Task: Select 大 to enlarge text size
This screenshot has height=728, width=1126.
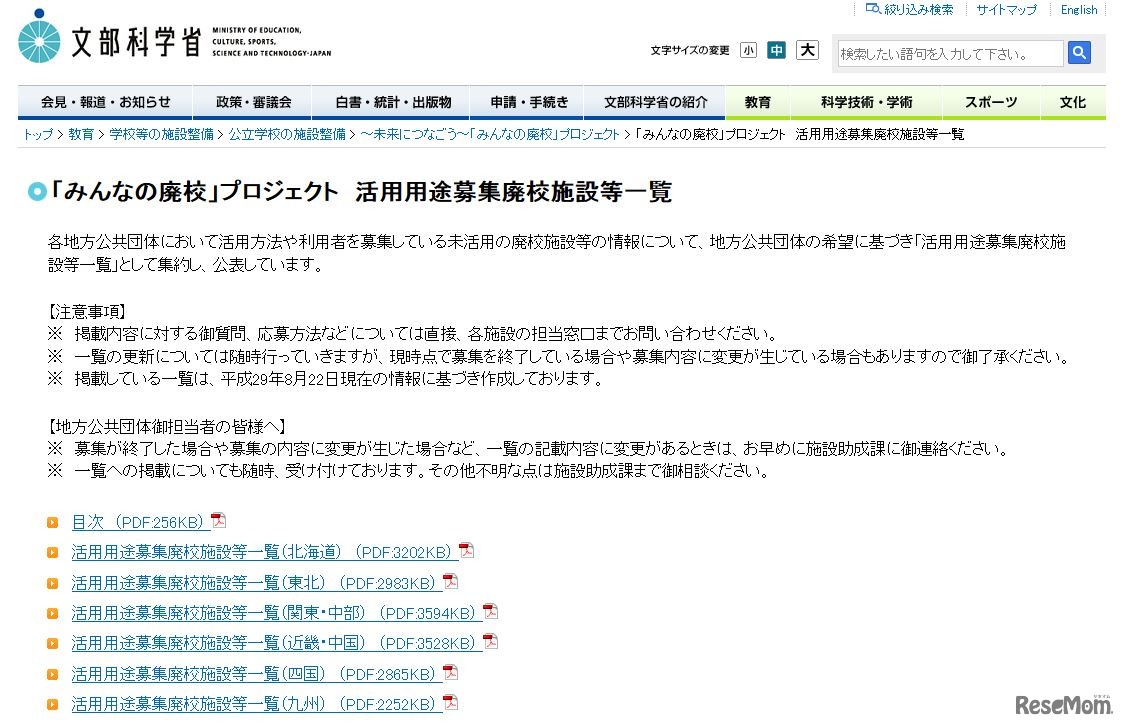Action: point(807,49)
